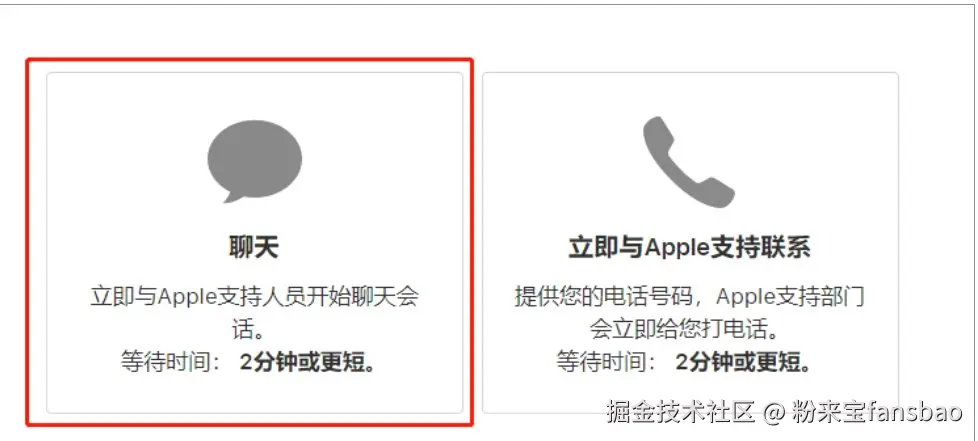Open the 聊天 card title
Image resolution: width=978 pixels, height=441 pixels.
click(253, 248)
